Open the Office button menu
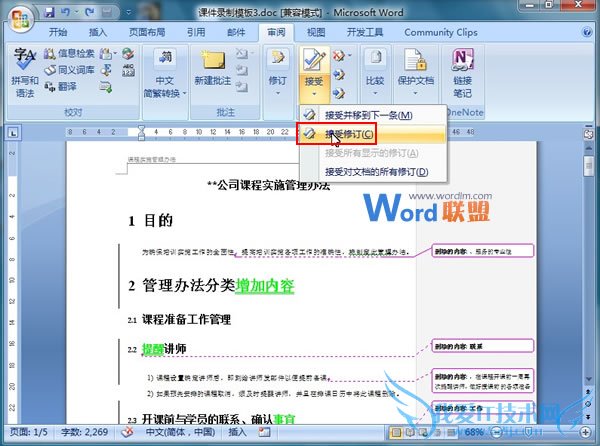The height and width of the screenshot is (446, 600). pyautogui.click(x=21, y=18)
